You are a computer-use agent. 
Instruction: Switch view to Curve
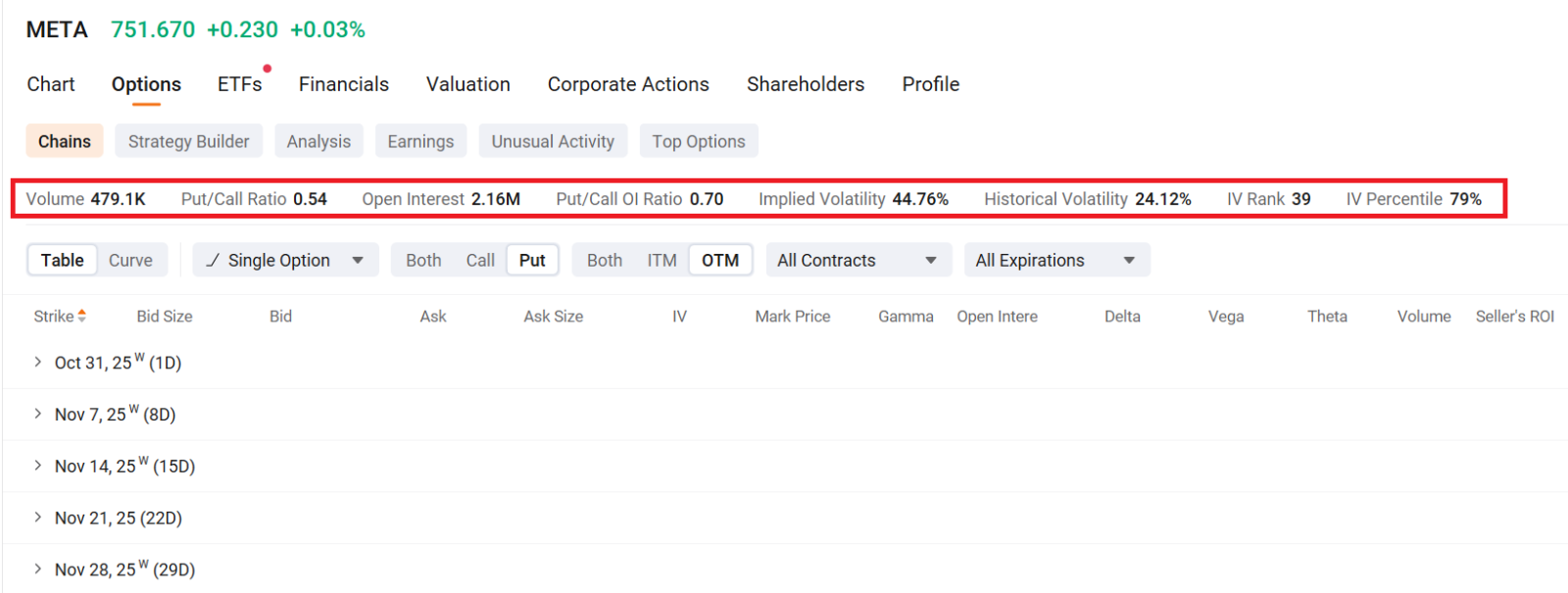(130, 260)
